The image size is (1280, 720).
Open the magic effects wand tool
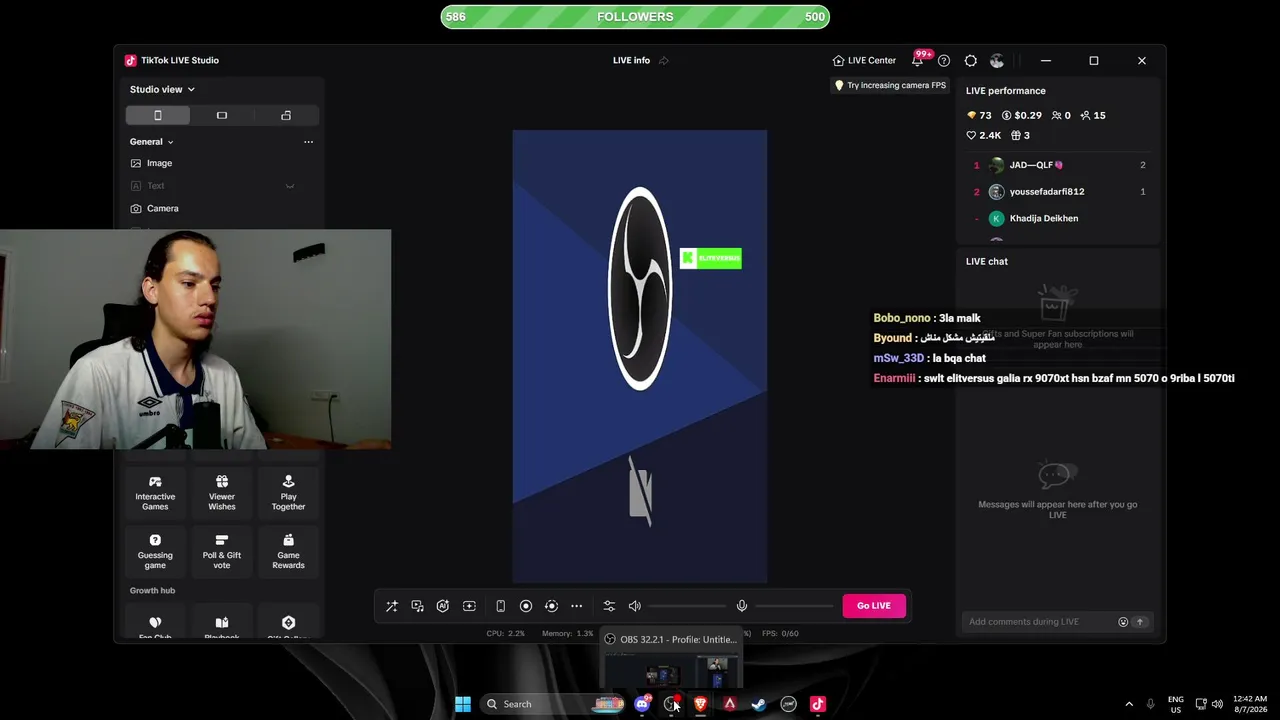[x=392, y=606]
